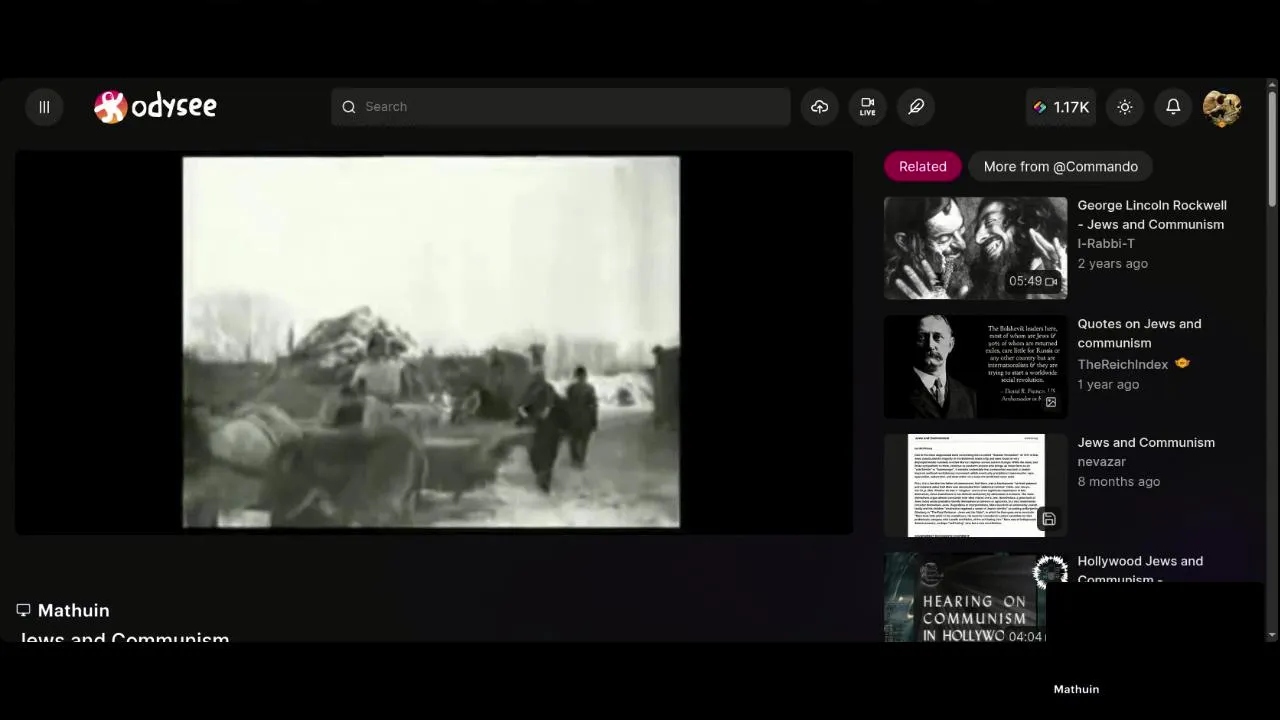
Task: Toggle the light/dark theme sun icon
Action: click(x=1125, y=107)
